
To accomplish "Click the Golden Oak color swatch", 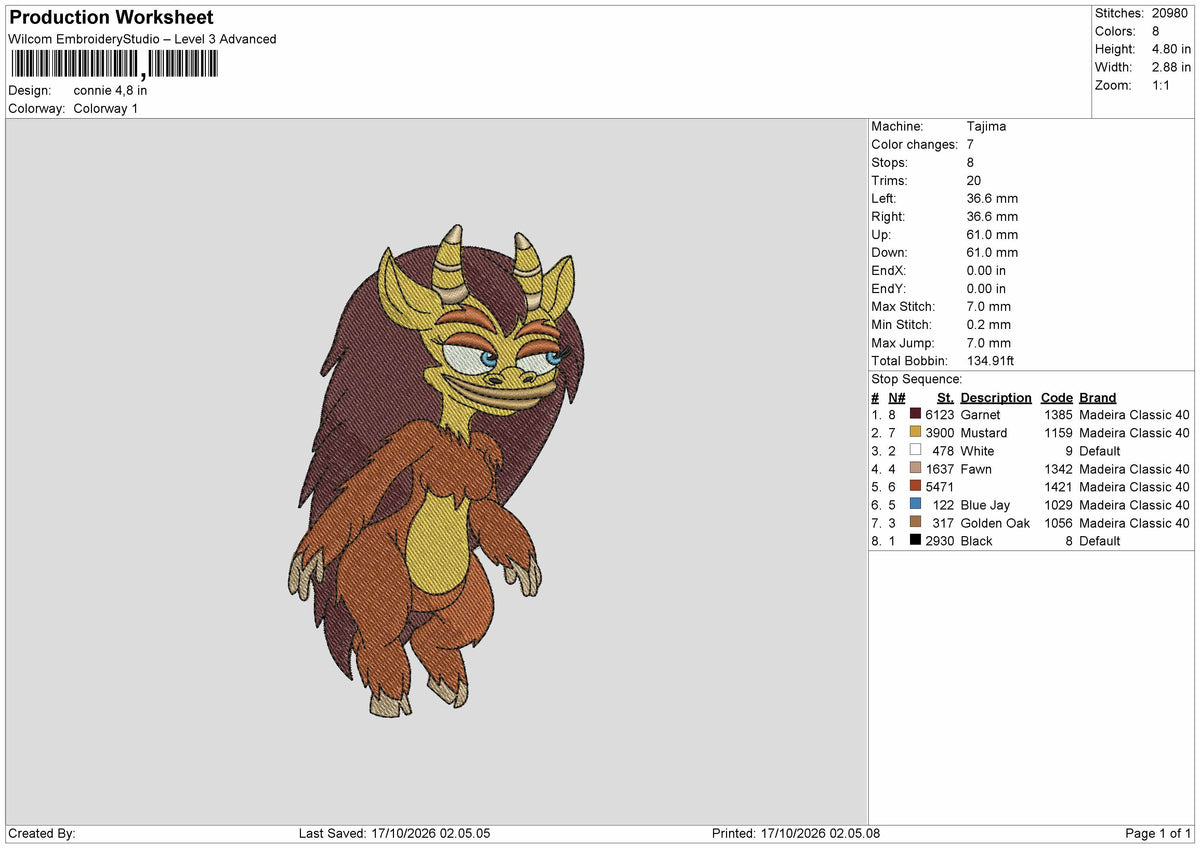I will tap(915, 522).
